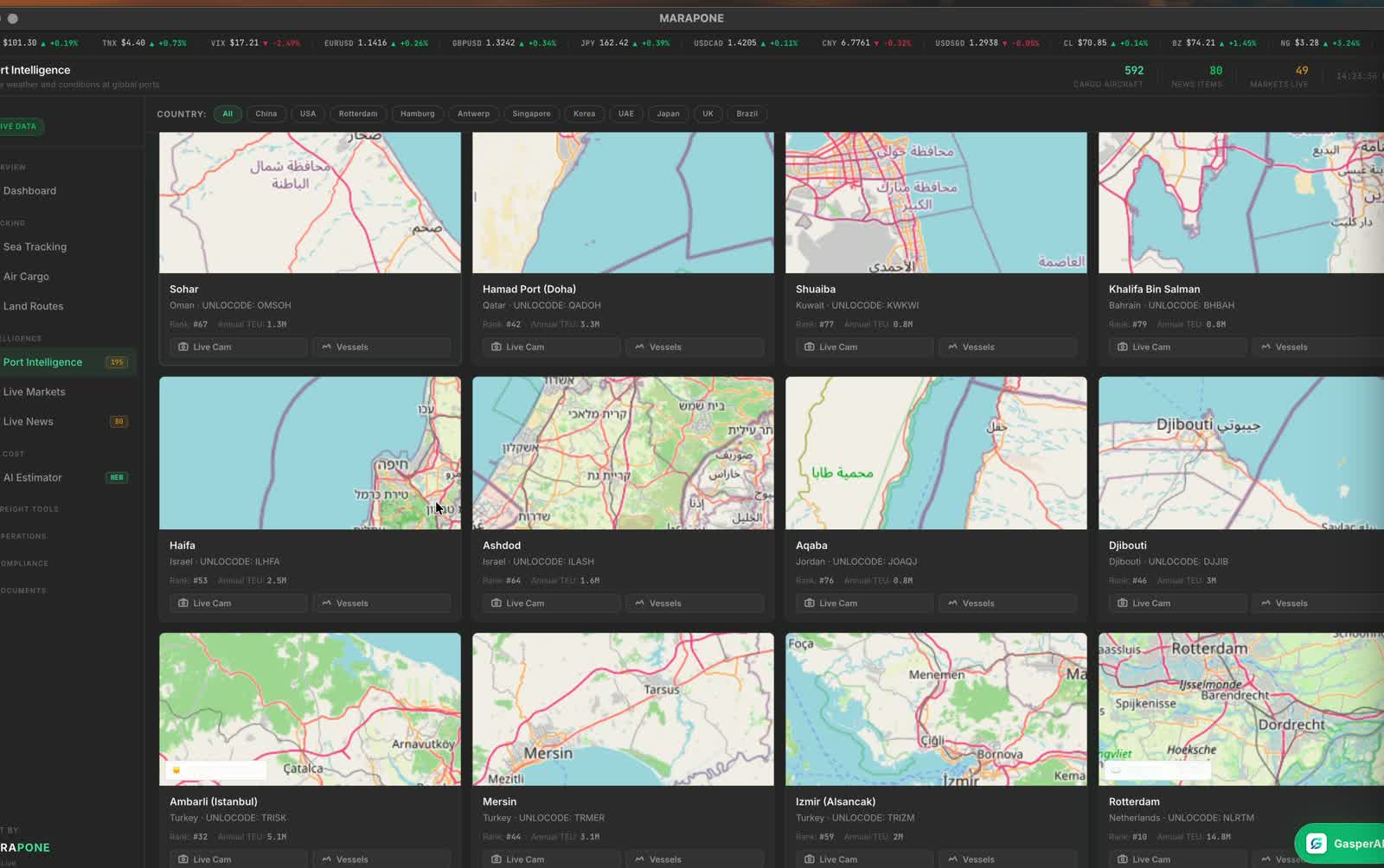
Task: View Vessels for Sohar port
Action: click(381, 347)
